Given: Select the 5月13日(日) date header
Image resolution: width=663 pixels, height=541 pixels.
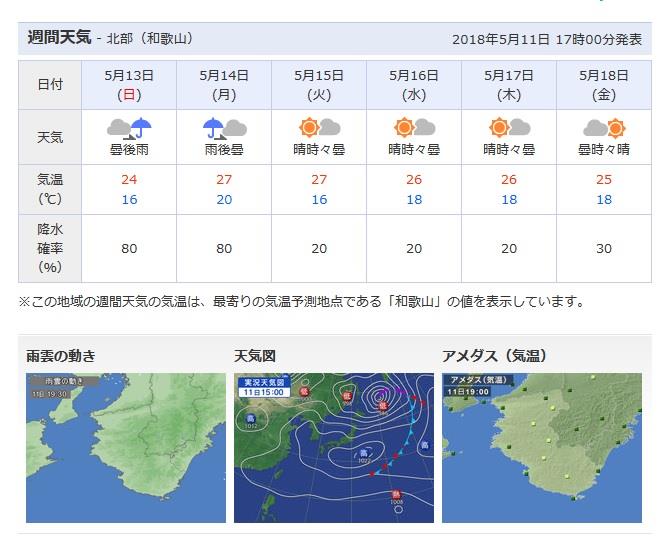Looking at the screenshot, I should [x=129, y=85].
